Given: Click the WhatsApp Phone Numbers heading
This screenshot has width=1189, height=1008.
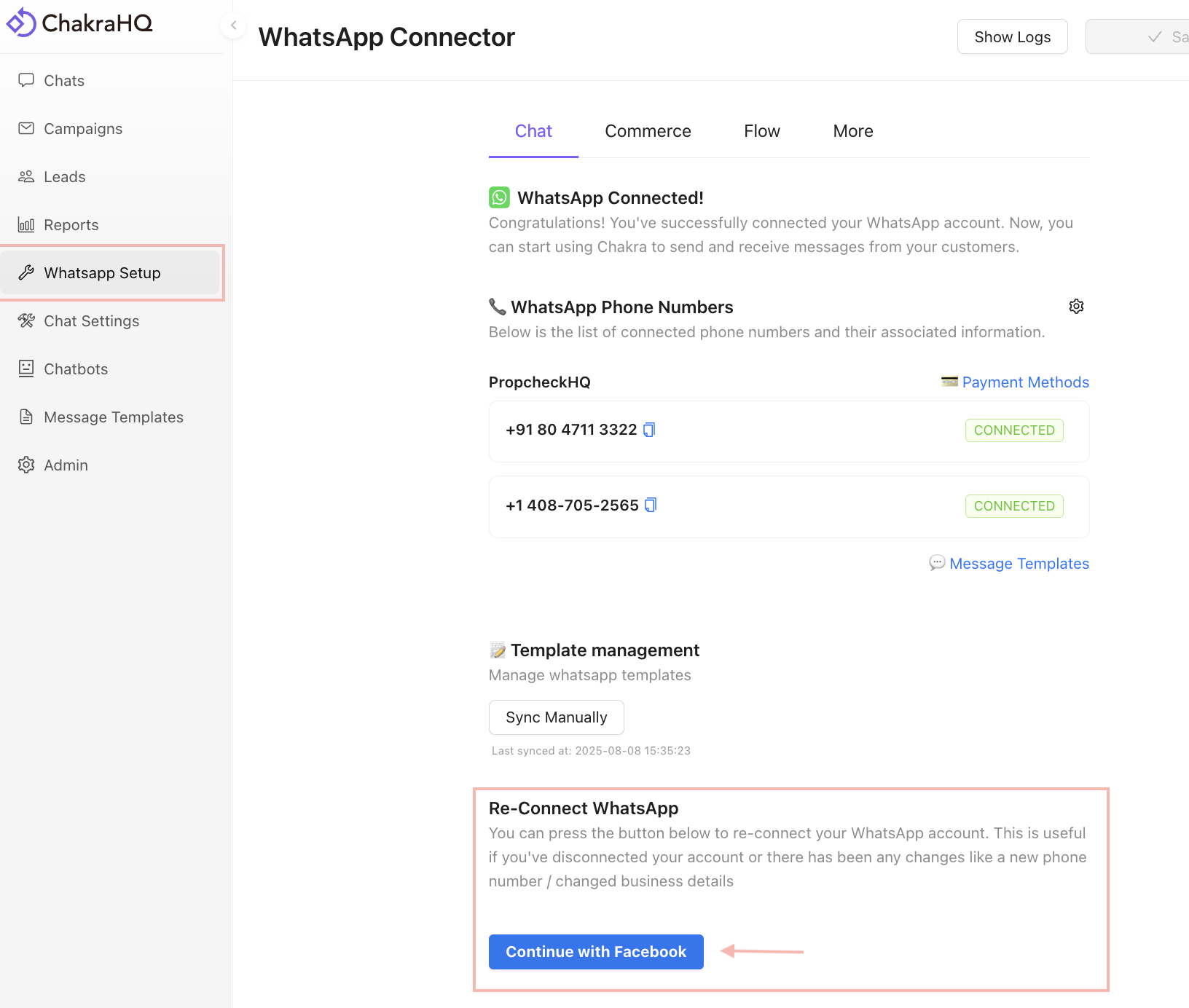Looking at the screenshot, I should coord(622,307).
